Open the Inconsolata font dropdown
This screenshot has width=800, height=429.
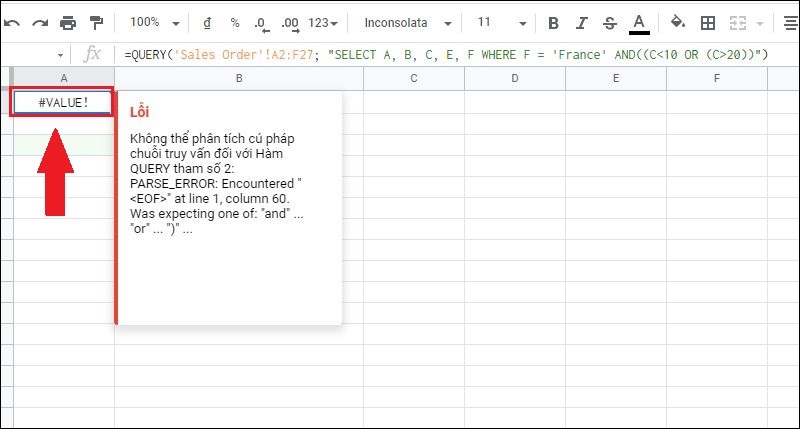(x=408, y=23)
